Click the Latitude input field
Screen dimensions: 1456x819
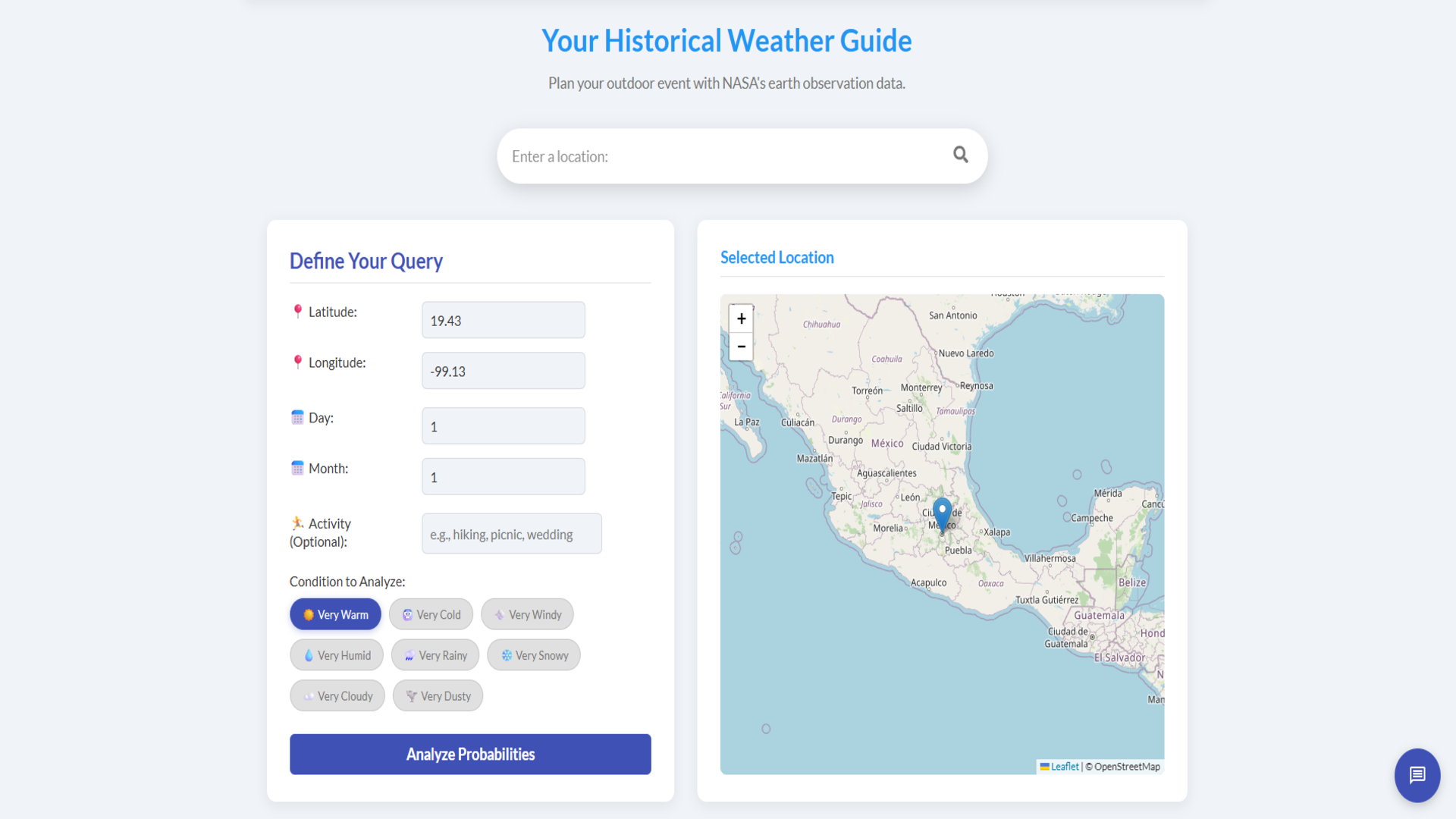point(503,320)
